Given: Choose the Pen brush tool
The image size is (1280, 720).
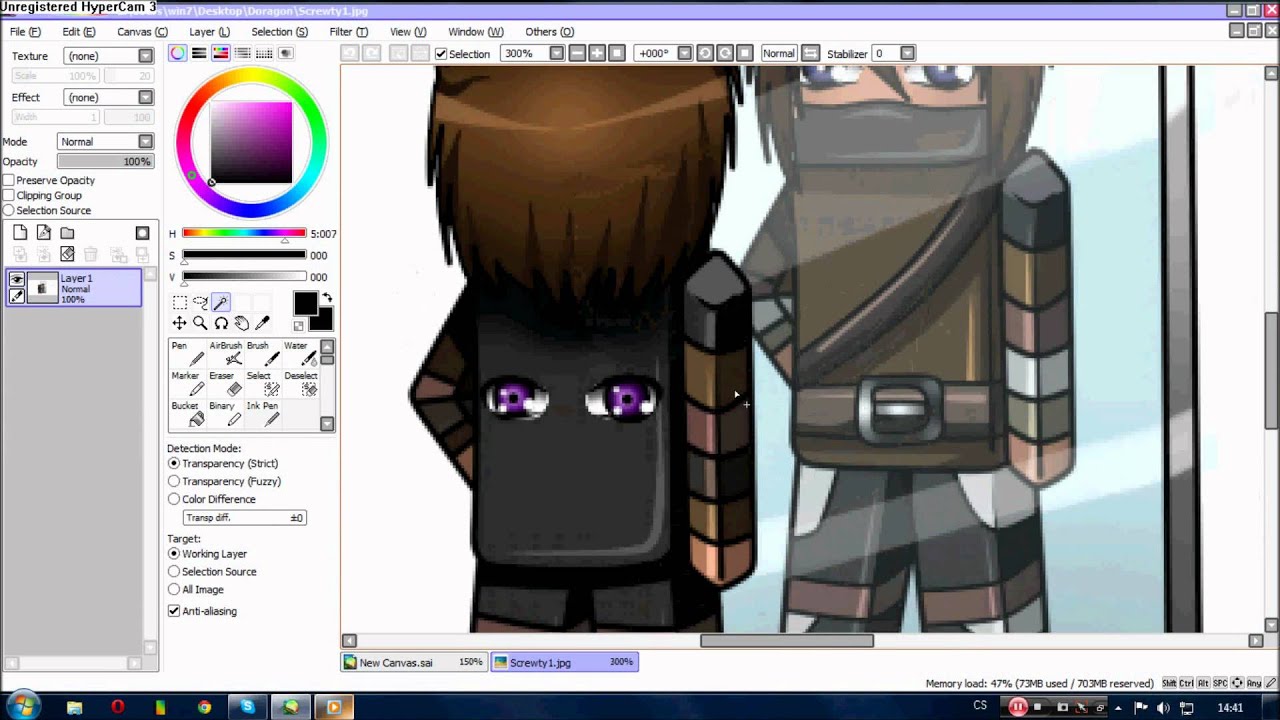Looking at the screenshot, I should tap(188, 354).
